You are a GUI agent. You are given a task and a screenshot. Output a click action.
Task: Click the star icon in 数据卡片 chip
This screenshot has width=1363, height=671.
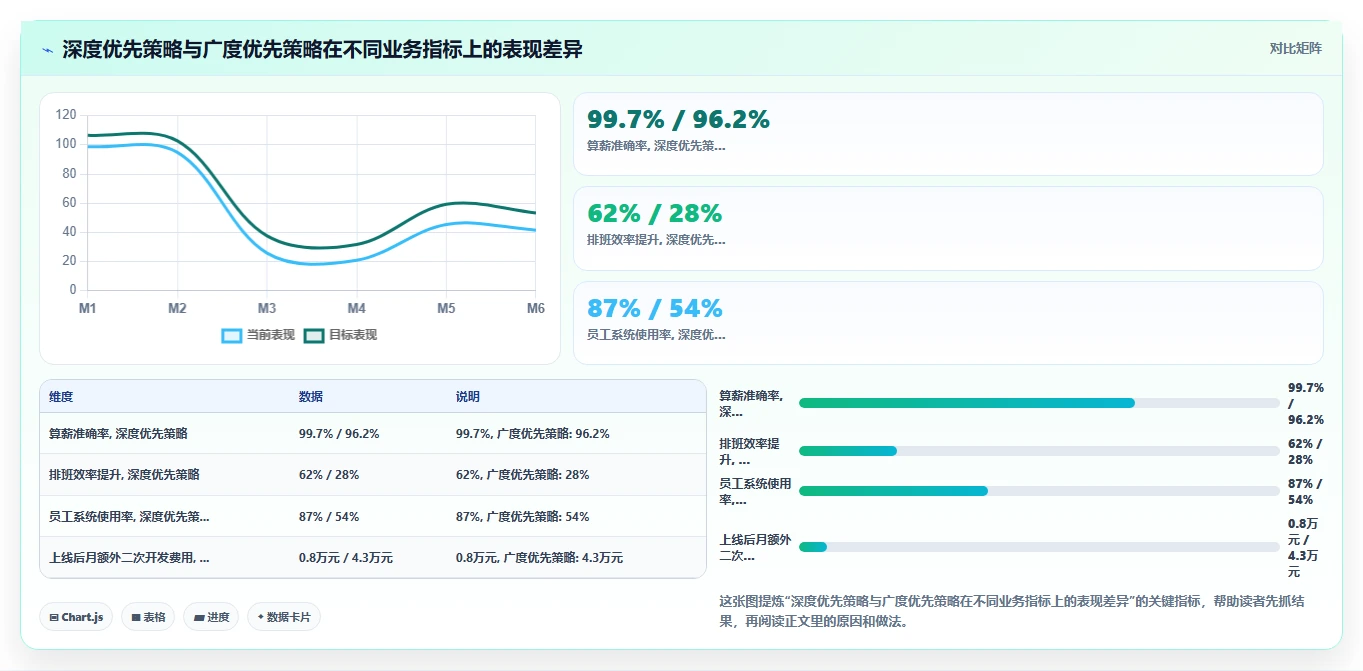click(x=261, y=617)
